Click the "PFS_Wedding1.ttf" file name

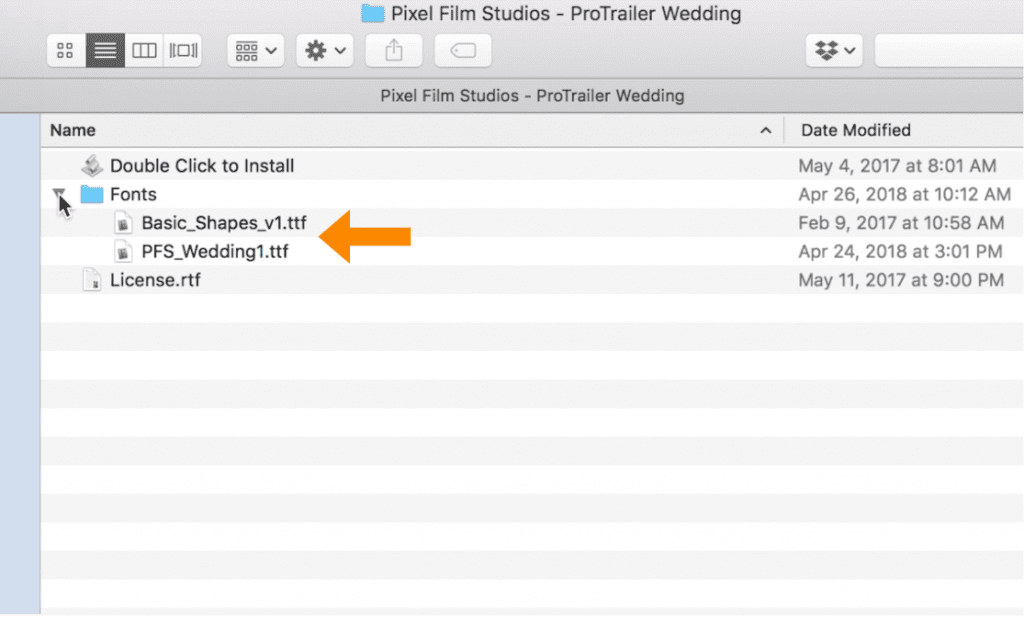(215, 252)
